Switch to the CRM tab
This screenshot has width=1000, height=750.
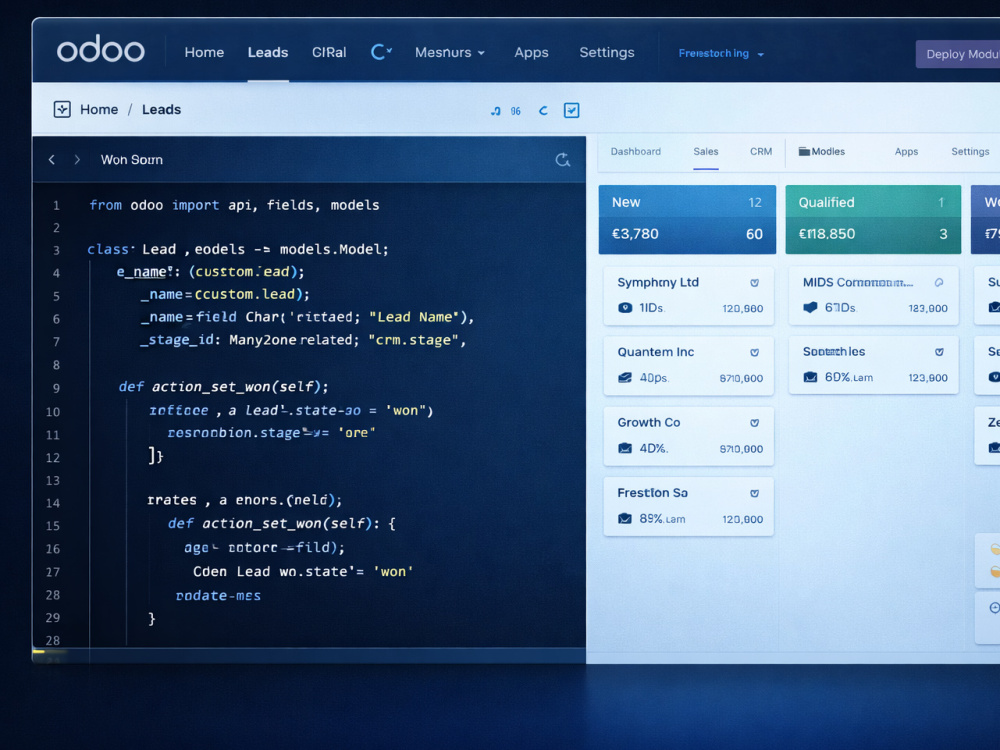[x=761, y=152]
